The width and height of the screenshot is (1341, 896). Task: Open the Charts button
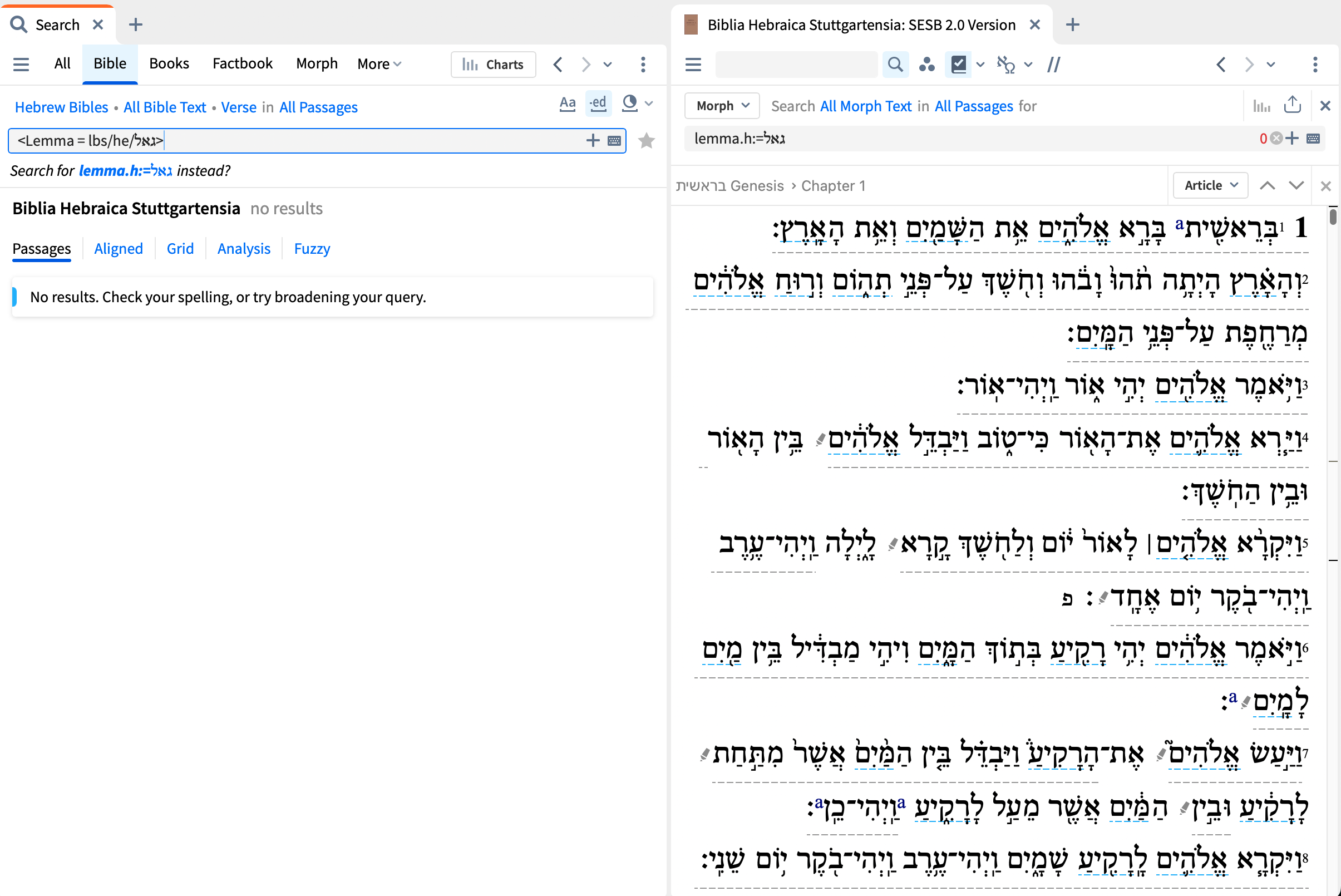[493, 65]
